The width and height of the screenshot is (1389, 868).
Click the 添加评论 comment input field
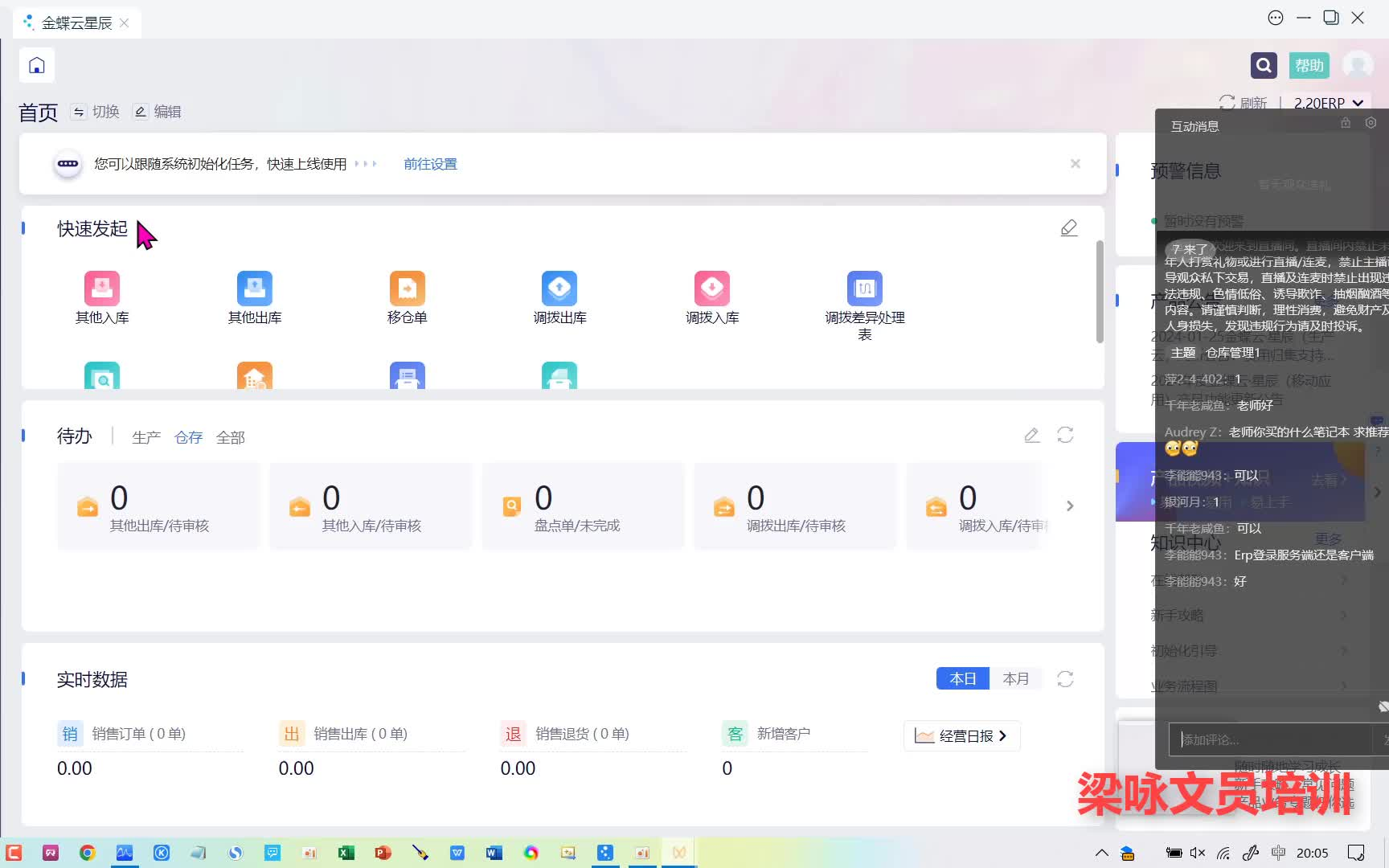point(1270,739)
